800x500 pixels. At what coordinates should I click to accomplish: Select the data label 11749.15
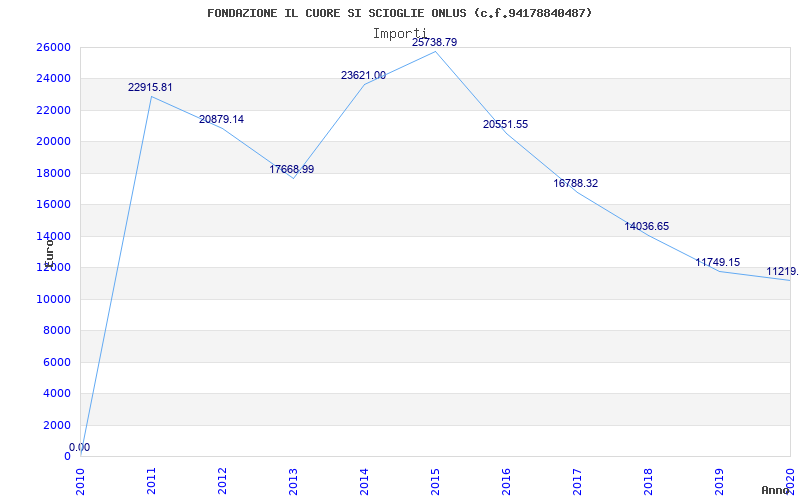click(x=717, y=262)
